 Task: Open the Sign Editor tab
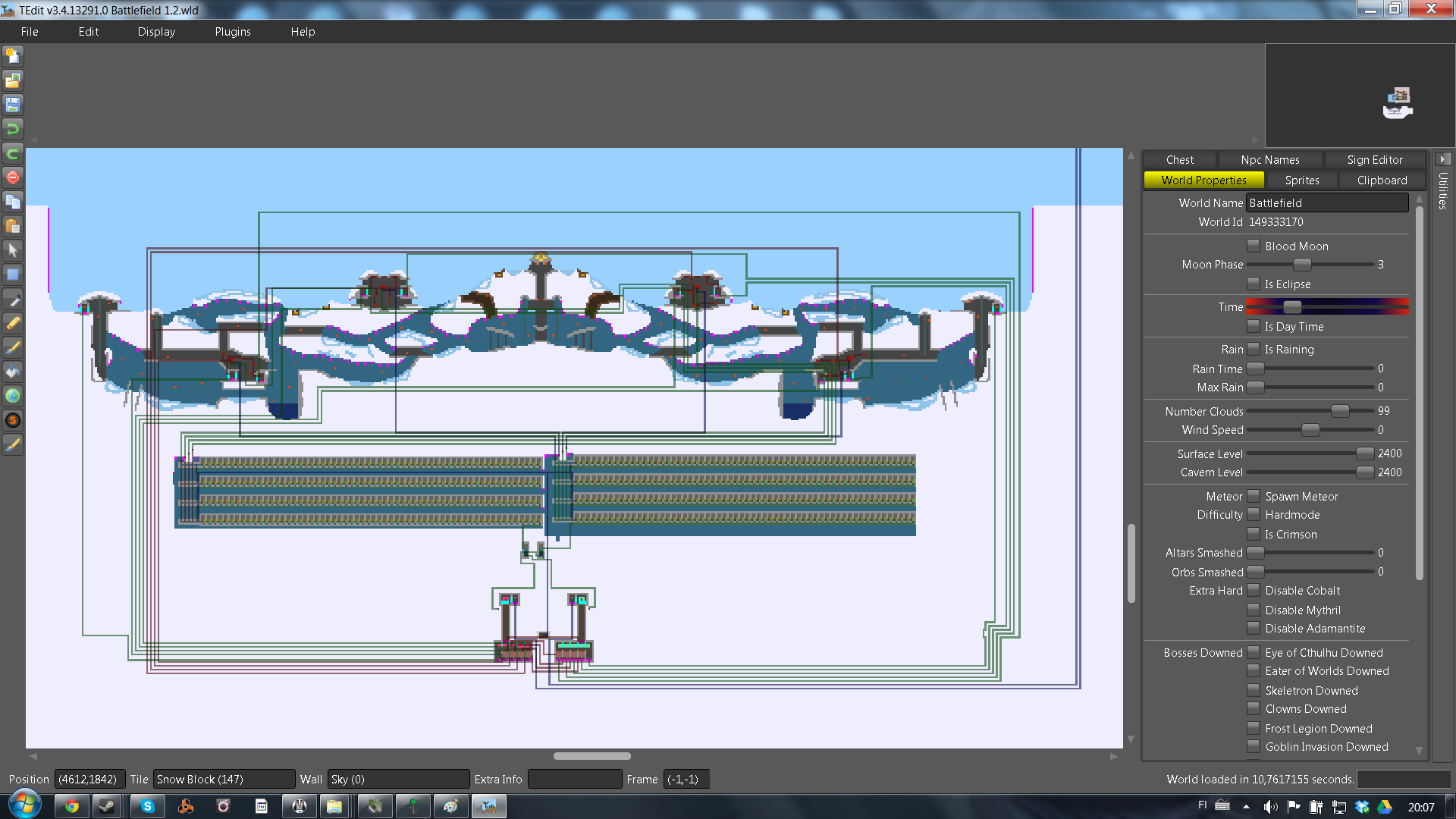[x=1374, y=160]
